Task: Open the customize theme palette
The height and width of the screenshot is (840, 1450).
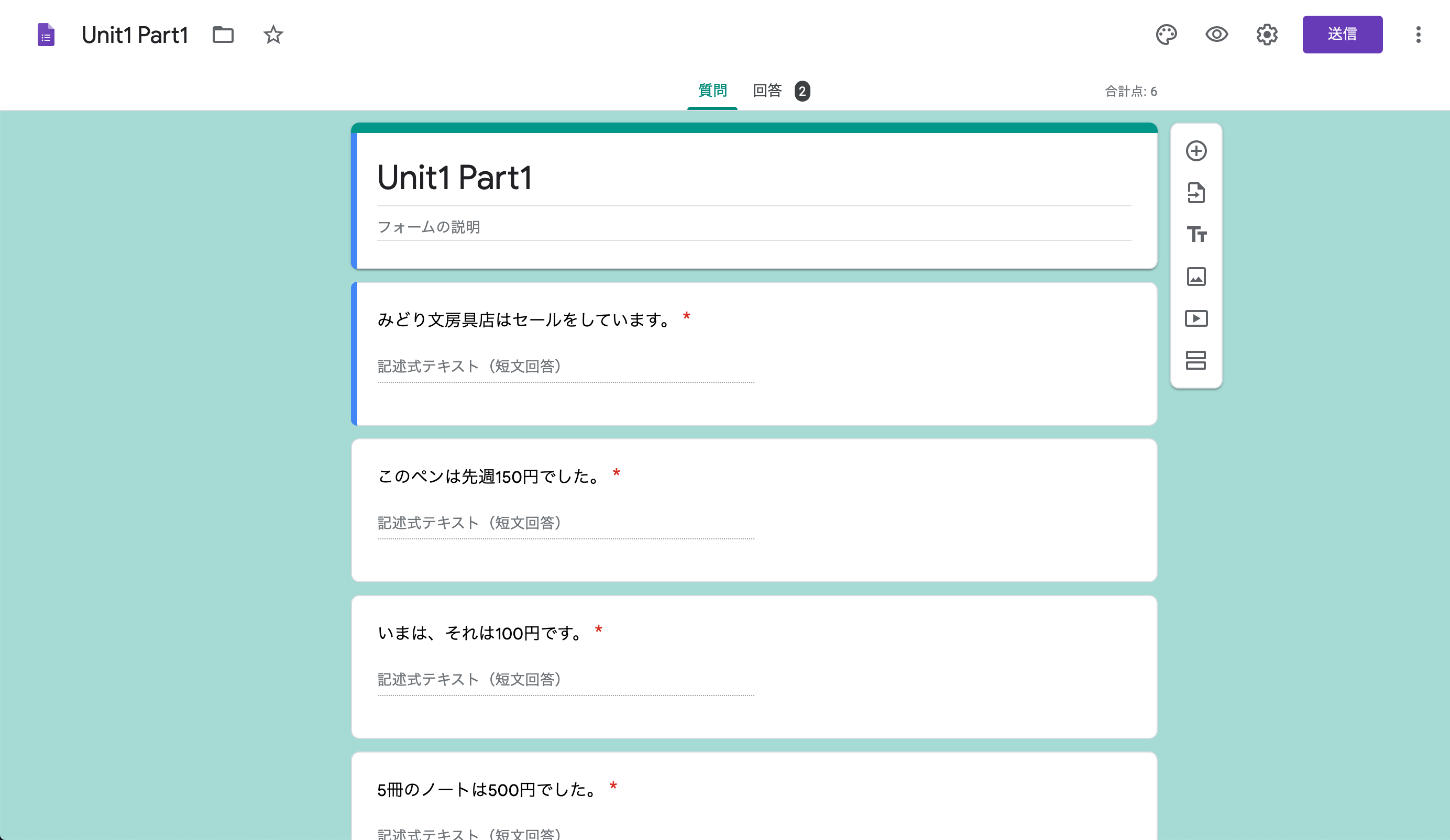Action: click(x=1166, y=35)
